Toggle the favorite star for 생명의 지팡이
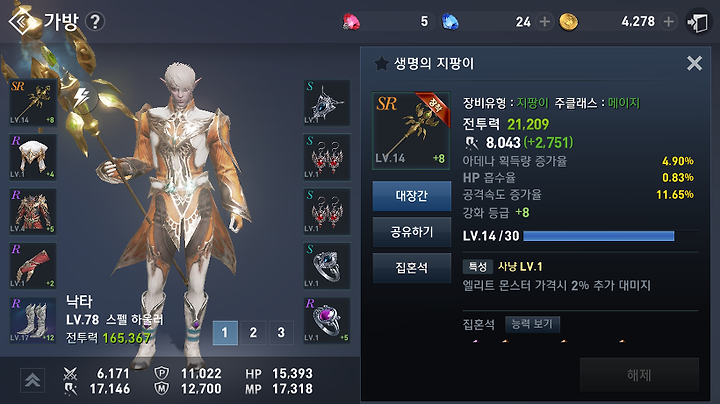Screen dimensions: 720x404 (381, 63)
